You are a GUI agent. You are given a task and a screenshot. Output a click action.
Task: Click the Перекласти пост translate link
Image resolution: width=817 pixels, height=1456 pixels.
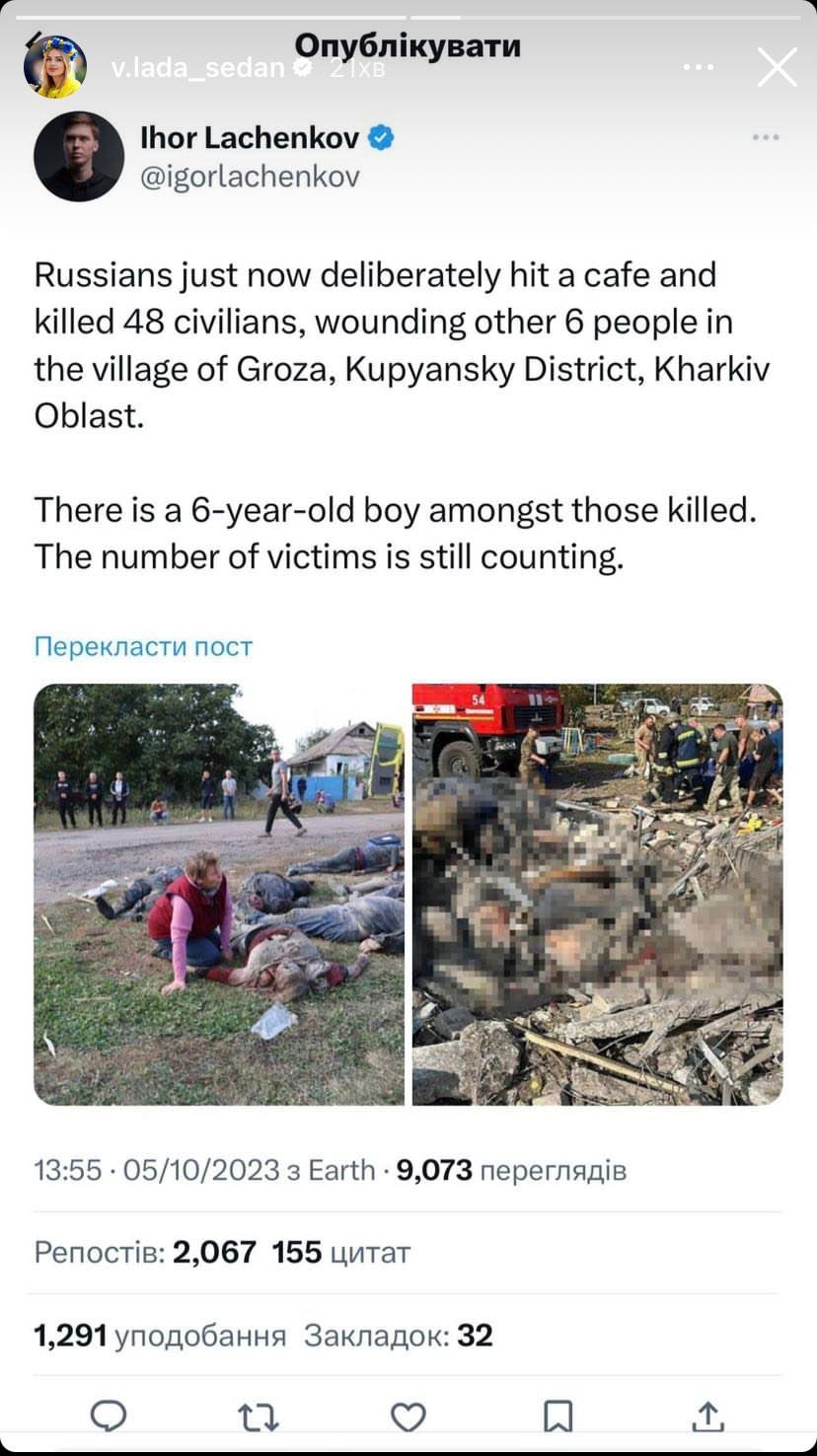[143, 646]
